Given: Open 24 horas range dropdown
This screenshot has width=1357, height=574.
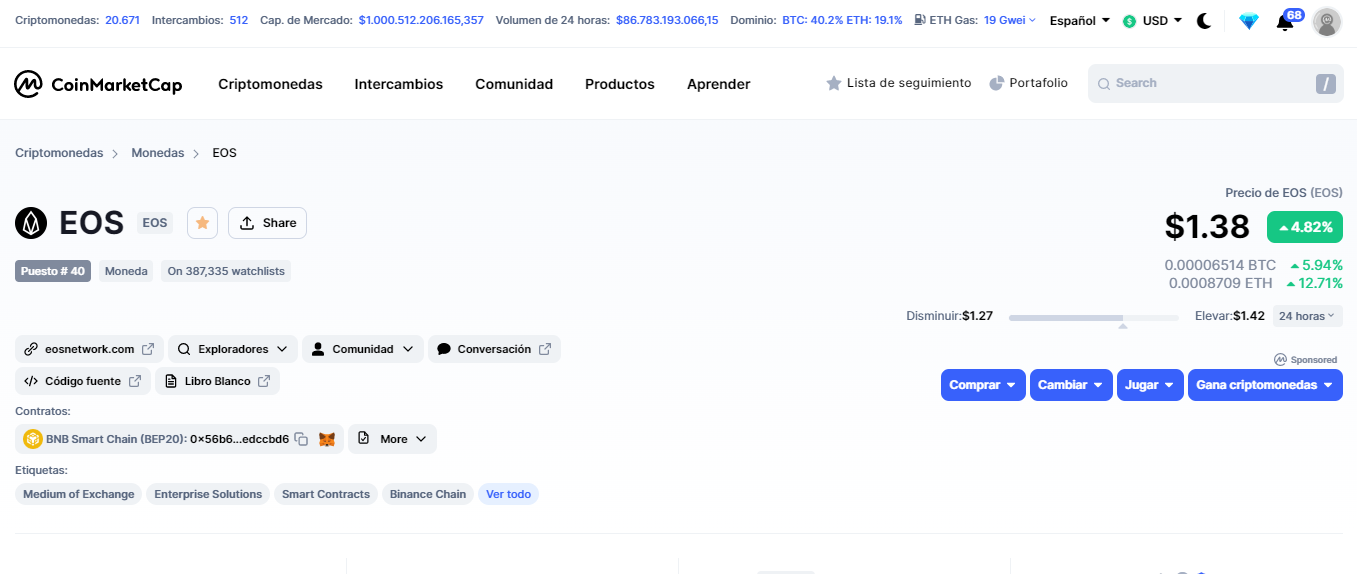Looking at the screenshot, I should (1308, 316).
